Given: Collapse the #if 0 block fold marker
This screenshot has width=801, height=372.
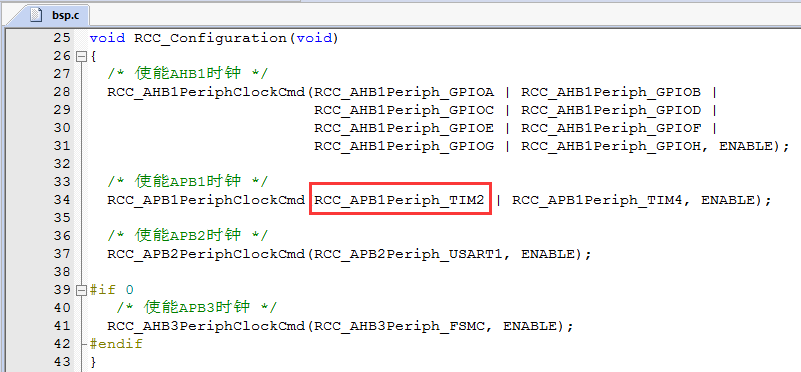Looking at the screenshot, I should coord(81,290).
